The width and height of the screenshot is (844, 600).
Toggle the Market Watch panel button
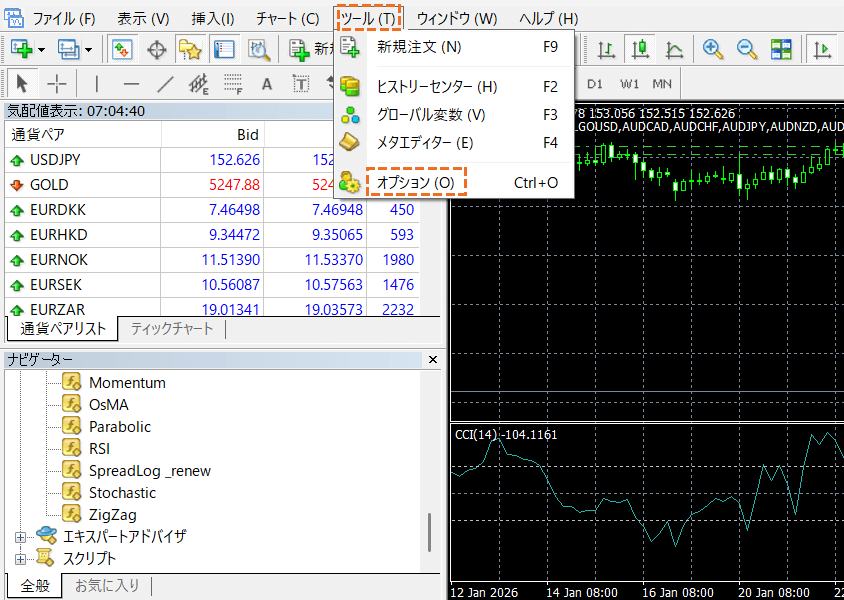click(x=123, y=49)
